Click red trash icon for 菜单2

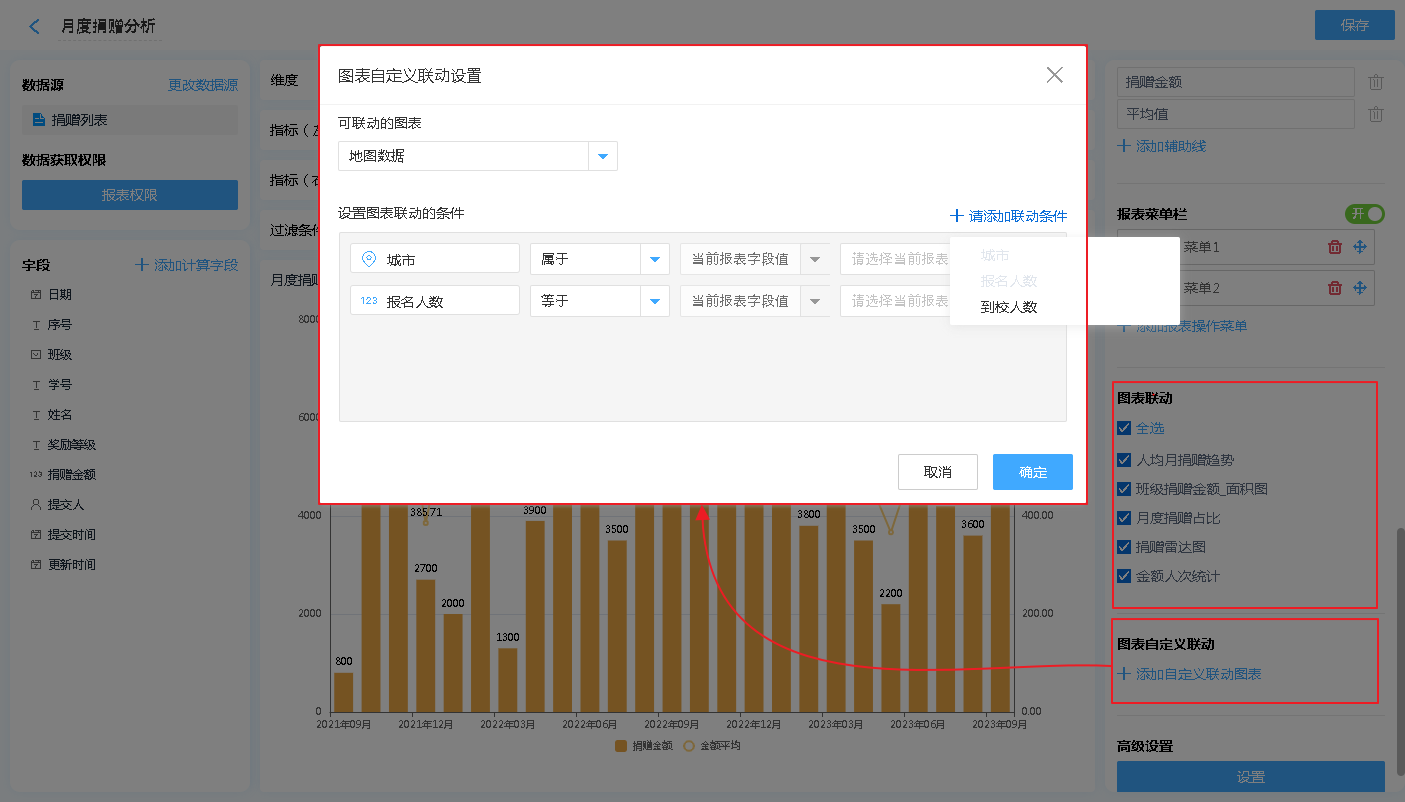pos(1334,288)
